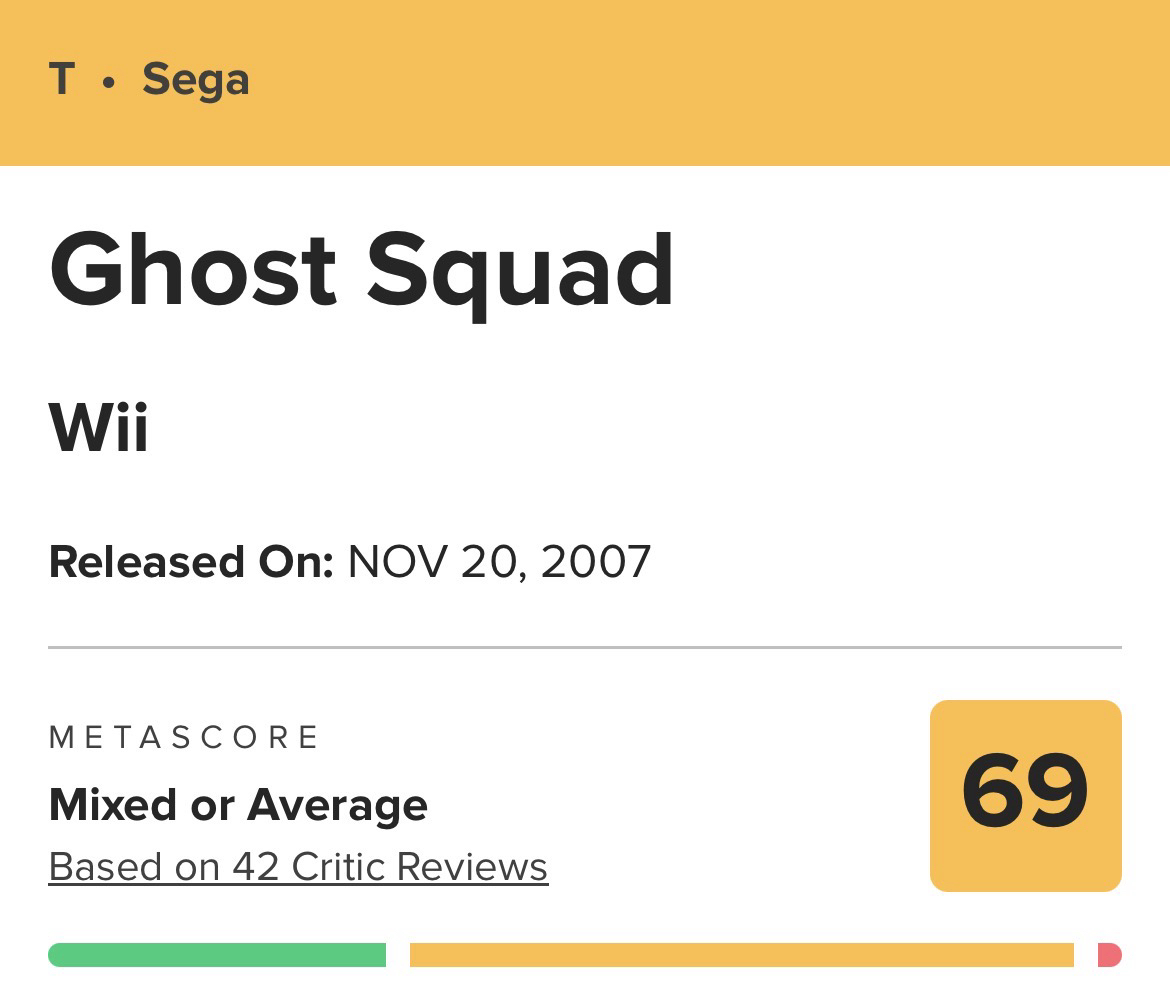Click the dot separator beside Sega

pos(108,82)
